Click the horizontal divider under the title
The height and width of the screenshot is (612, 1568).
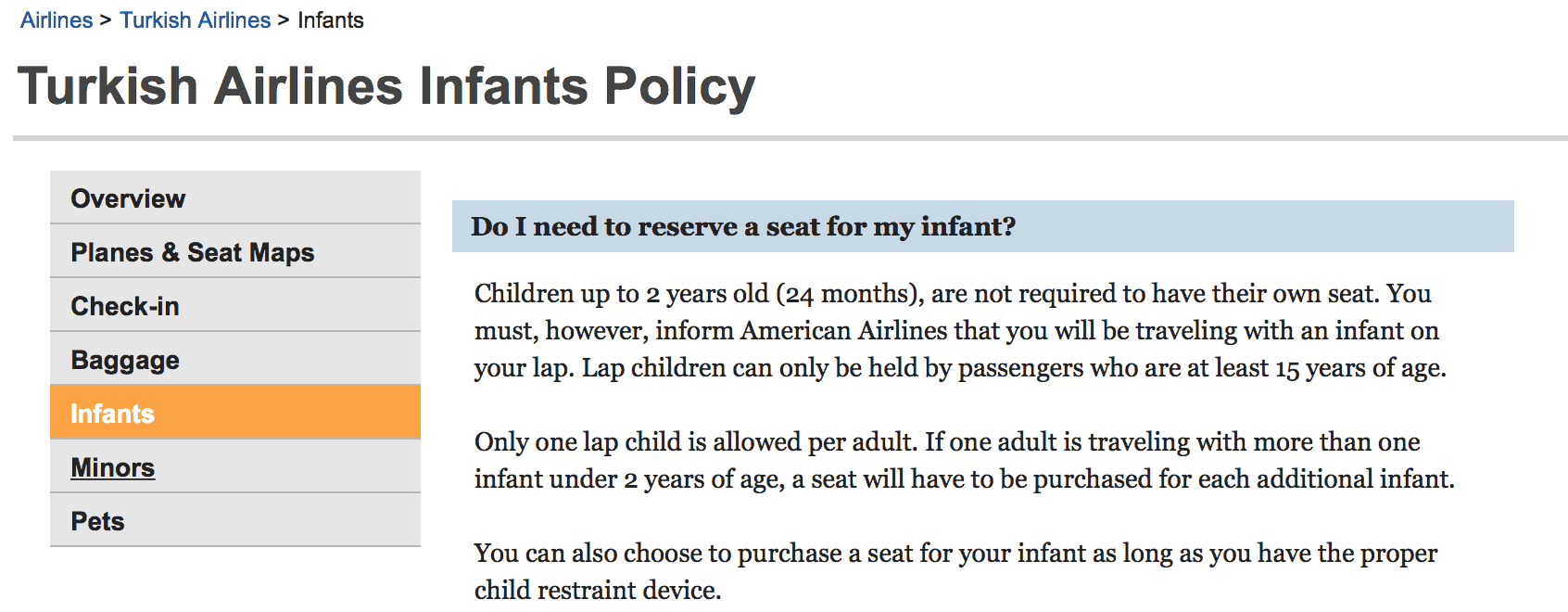point(790,138)
